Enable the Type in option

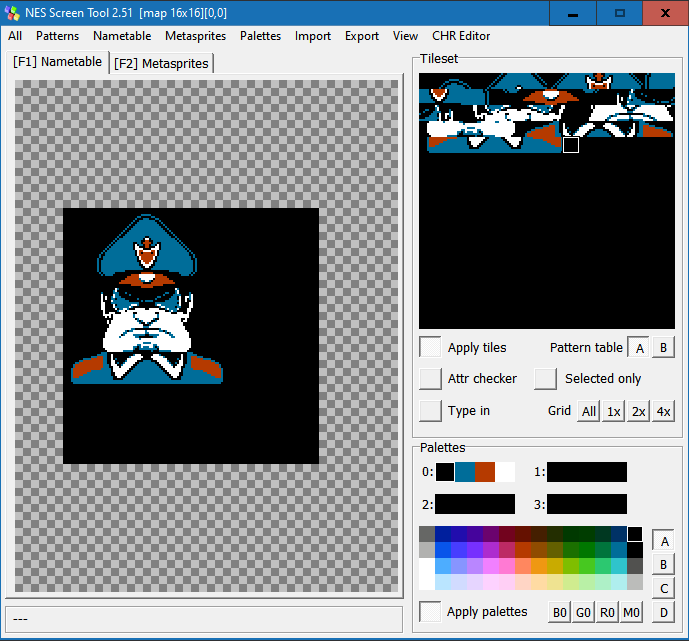pos(430,411)
